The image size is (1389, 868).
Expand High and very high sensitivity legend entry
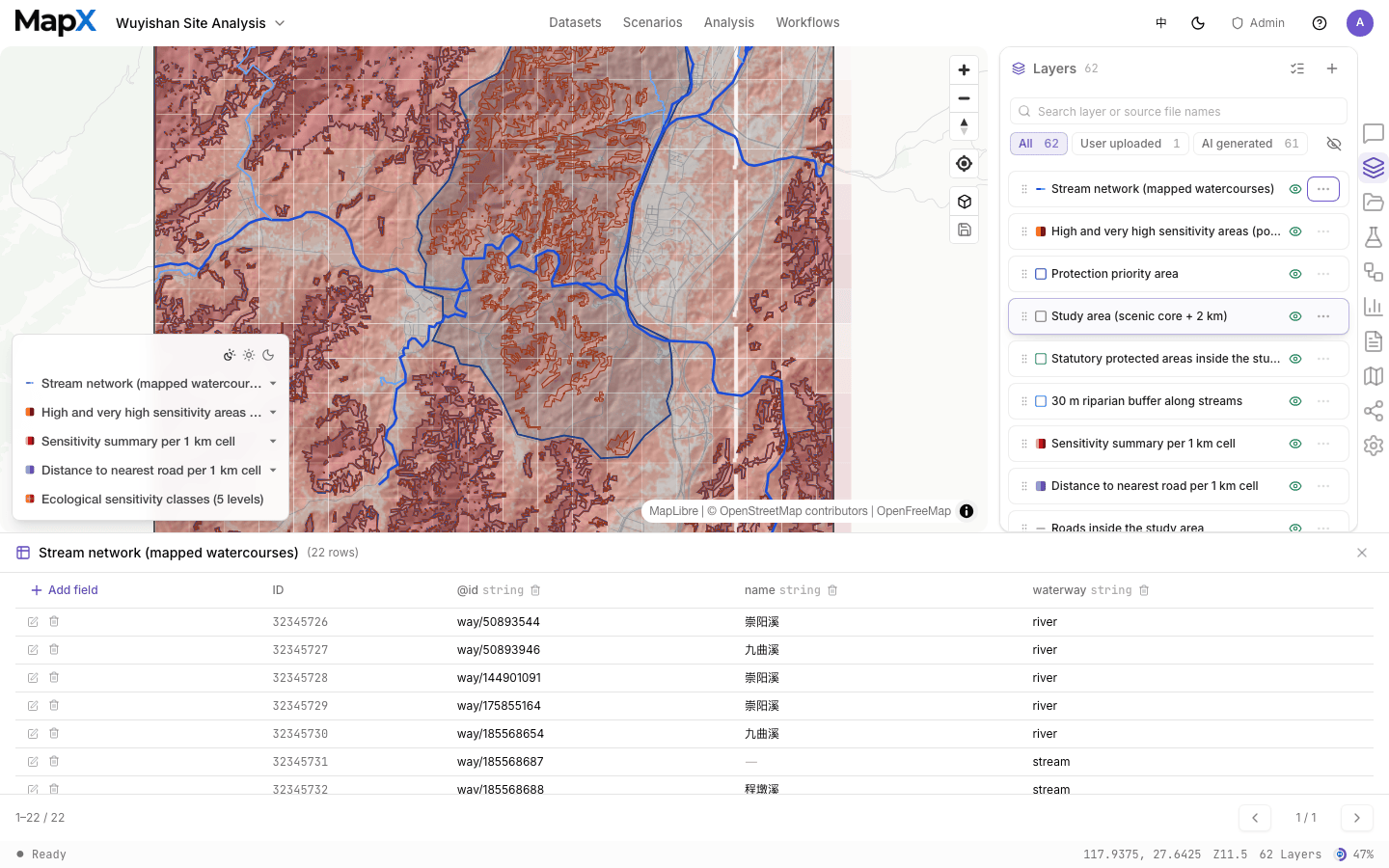click(273, 413)
